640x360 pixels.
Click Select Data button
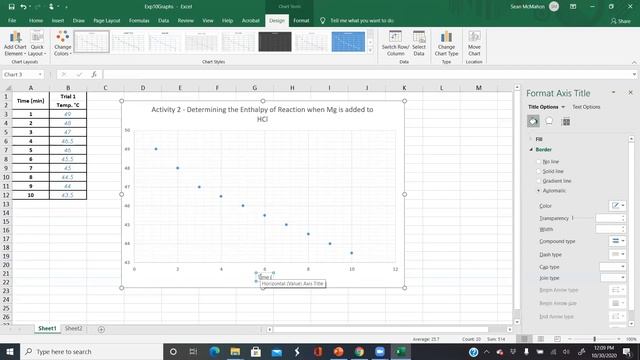419,43
